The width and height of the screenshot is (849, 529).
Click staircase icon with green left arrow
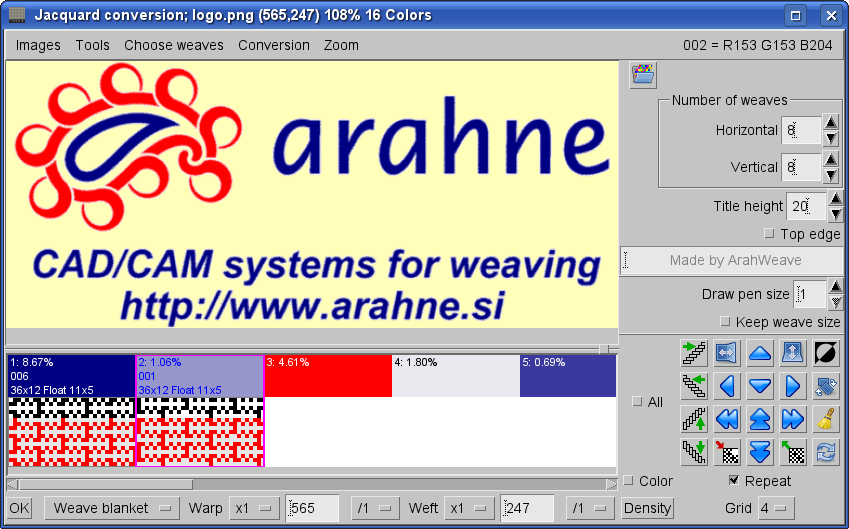694,386
